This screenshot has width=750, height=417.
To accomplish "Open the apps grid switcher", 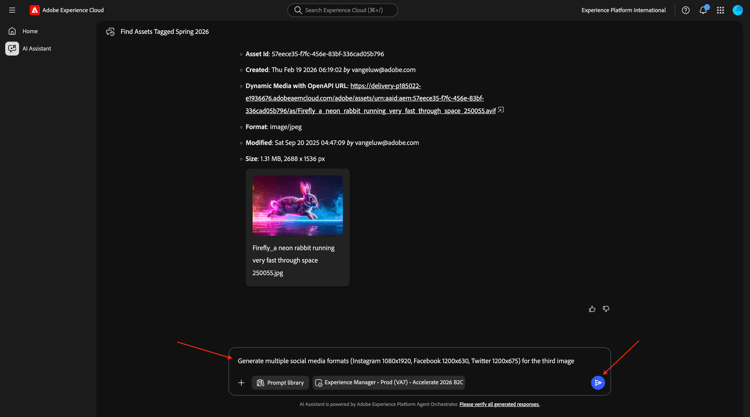I will coord(720,10).
